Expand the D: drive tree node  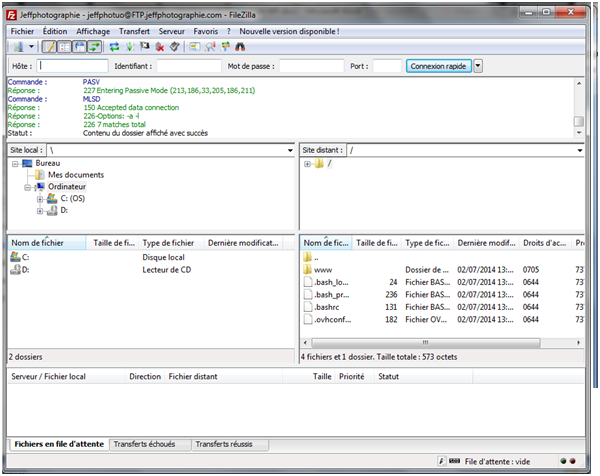tap(40, 211)
